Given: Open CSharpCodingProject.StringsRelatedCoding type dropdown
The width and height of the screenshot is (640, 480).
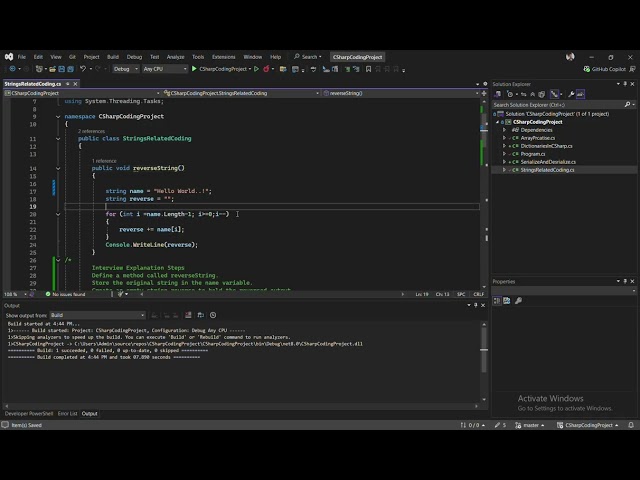Looking at the screenshot, I should coord(241,93).
